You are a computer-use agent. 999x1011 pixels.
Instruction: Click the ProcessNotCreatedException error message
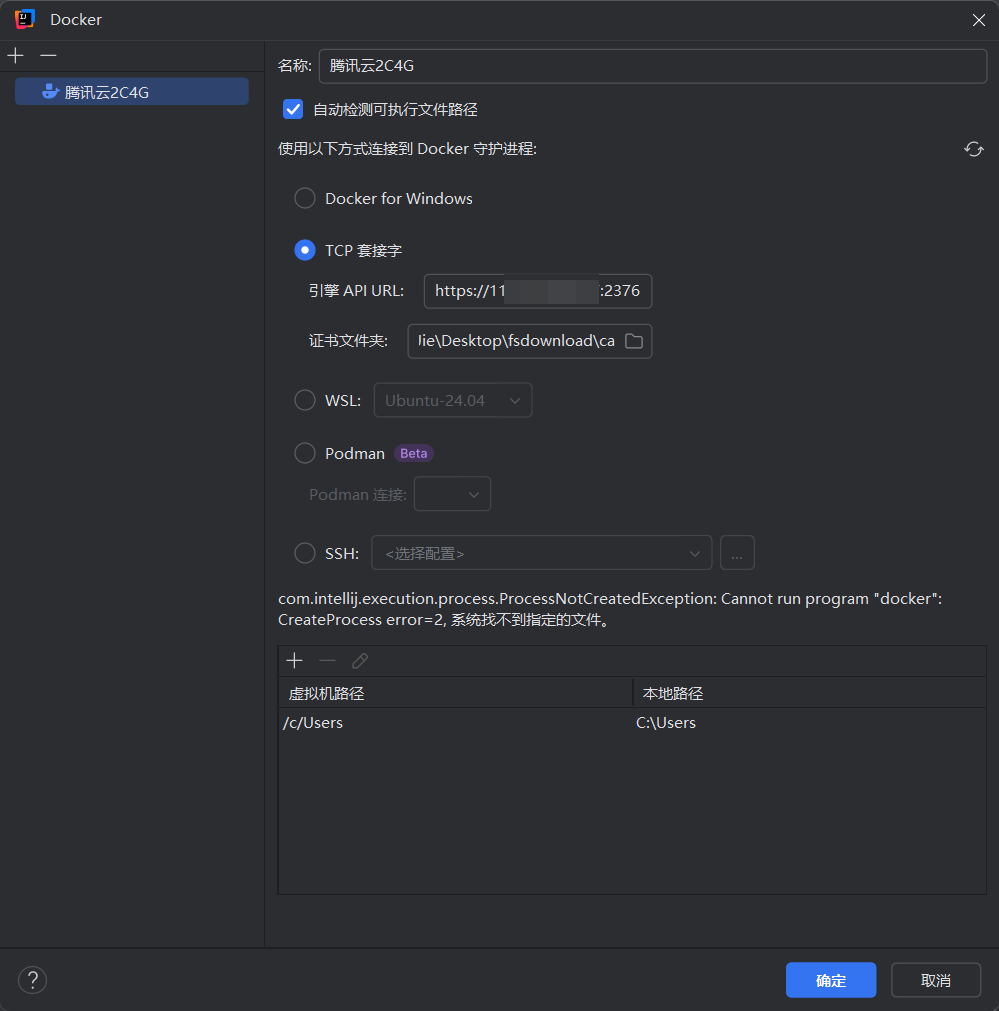click(609, 609)
